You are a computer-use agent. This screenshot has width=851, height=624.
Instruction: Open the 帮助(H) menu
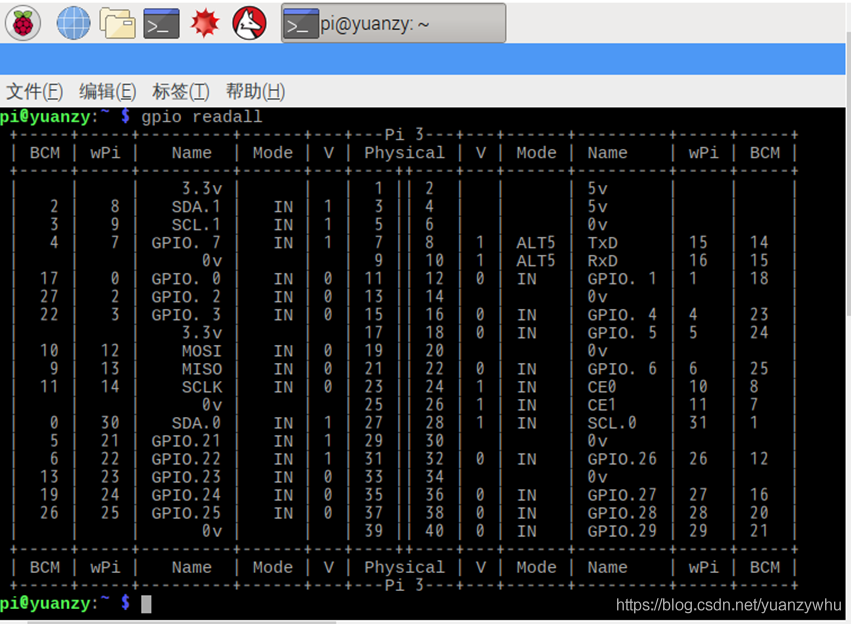point(255,92)
